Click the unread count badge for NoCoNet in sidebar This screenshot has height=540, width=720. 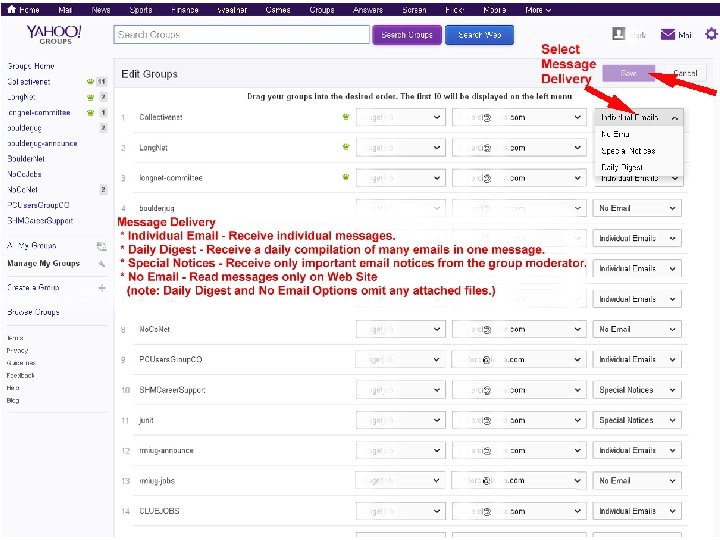(103, 189)
